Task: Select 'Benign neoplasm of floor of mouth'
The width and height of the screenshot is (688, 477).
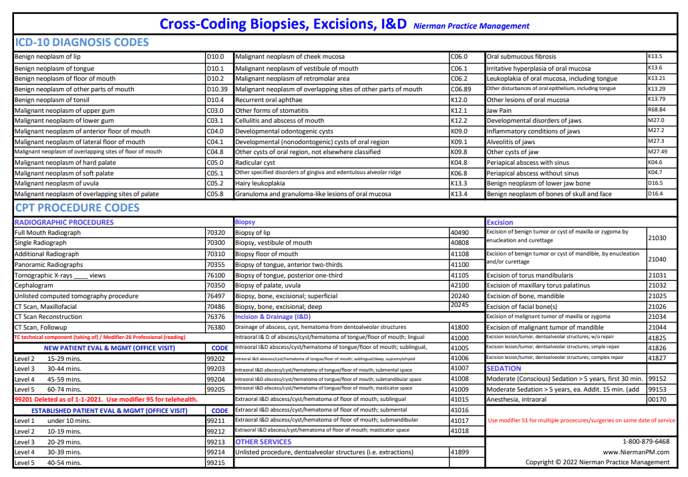Action: [x=65, y=79]
